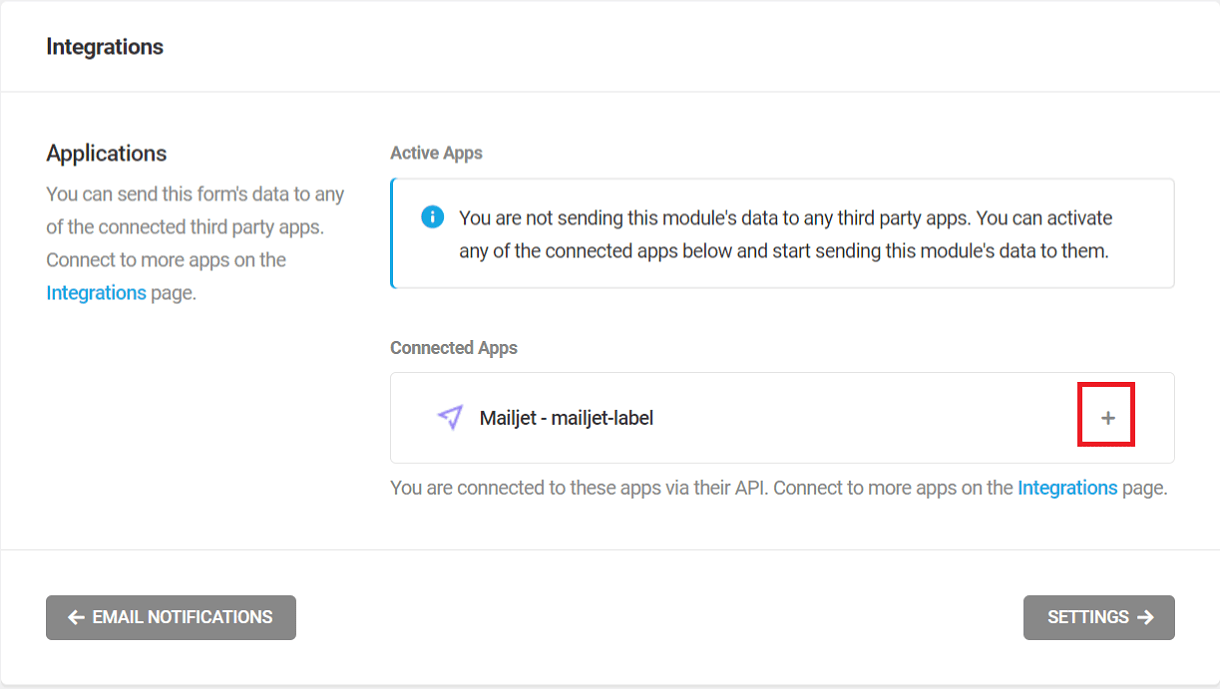Click the purple Mailjet paper plane icon
This screenshot has width=1220, height=689.
tap(450, 418)
